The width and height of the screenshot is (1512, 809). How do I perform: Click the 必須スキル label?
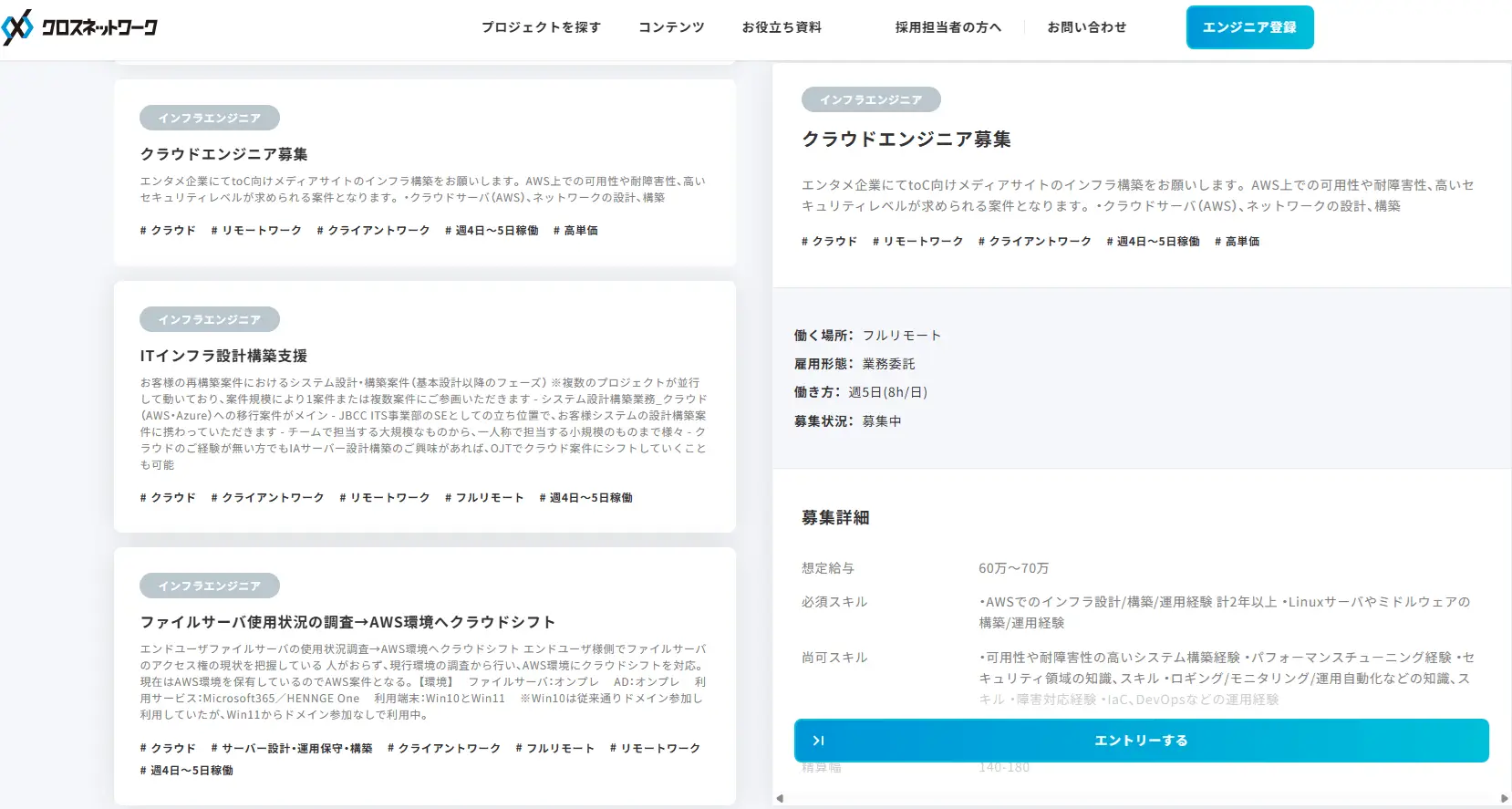834,602
